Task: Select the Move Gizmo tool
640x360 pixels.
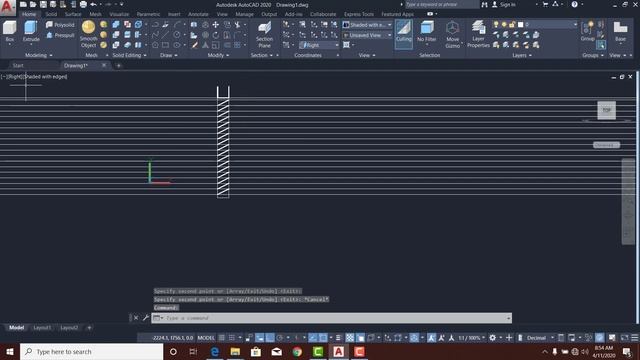Action: tap(452, 35)
